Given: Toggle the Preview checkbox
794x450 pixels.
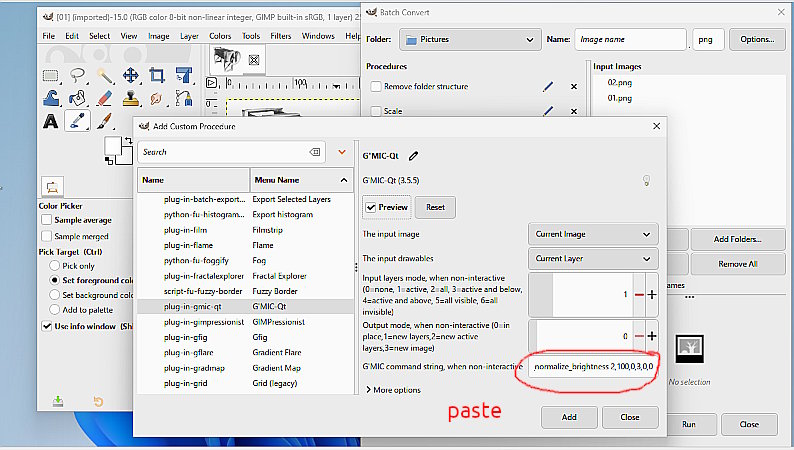Looking at the screenshot, I should coord(372,208).
